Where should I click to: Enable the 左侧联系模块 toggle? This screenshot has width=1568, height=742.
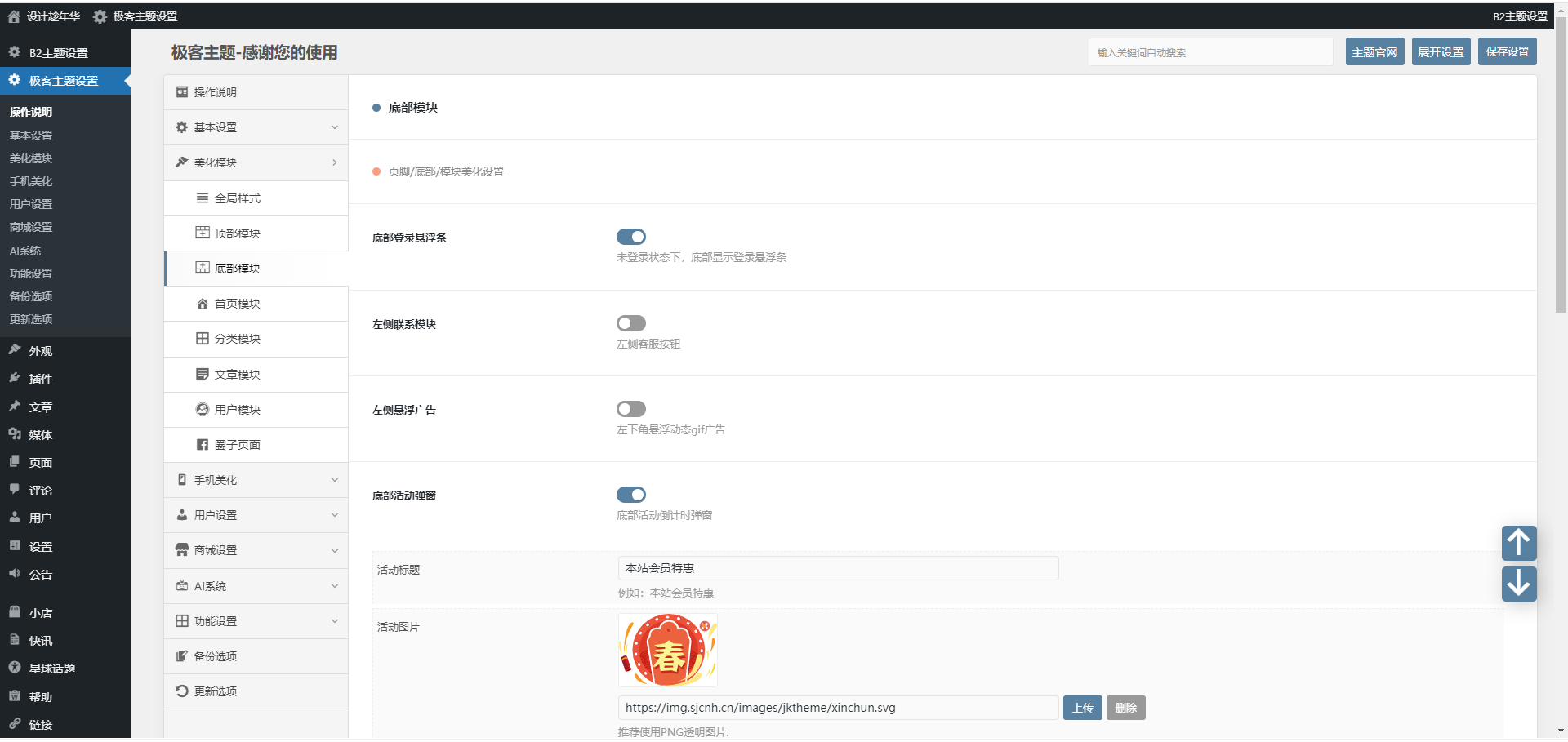(630, 323)
